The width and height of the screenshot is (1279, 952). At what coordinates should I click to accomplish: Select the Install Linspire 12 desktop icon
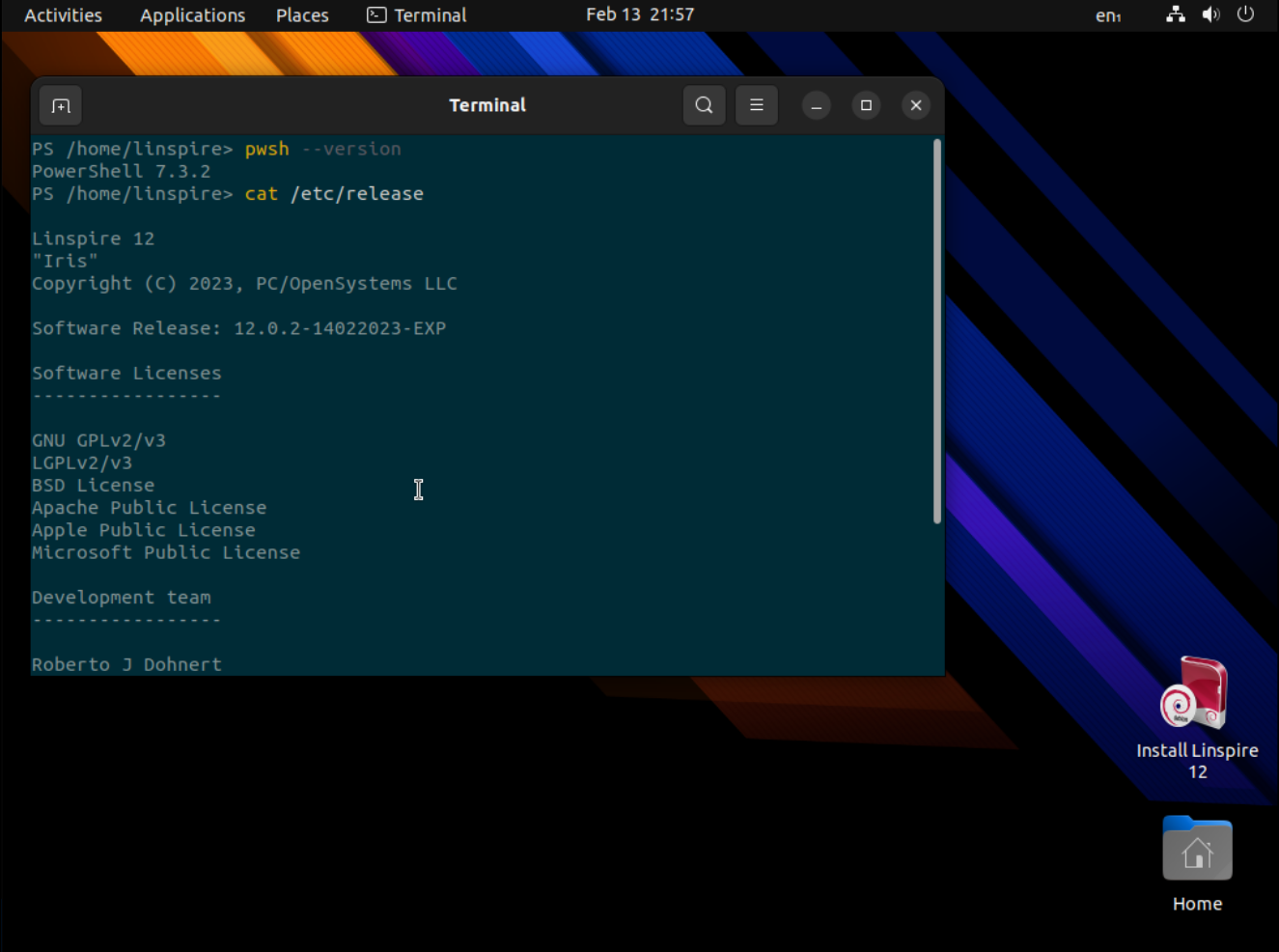point(1197,718)
